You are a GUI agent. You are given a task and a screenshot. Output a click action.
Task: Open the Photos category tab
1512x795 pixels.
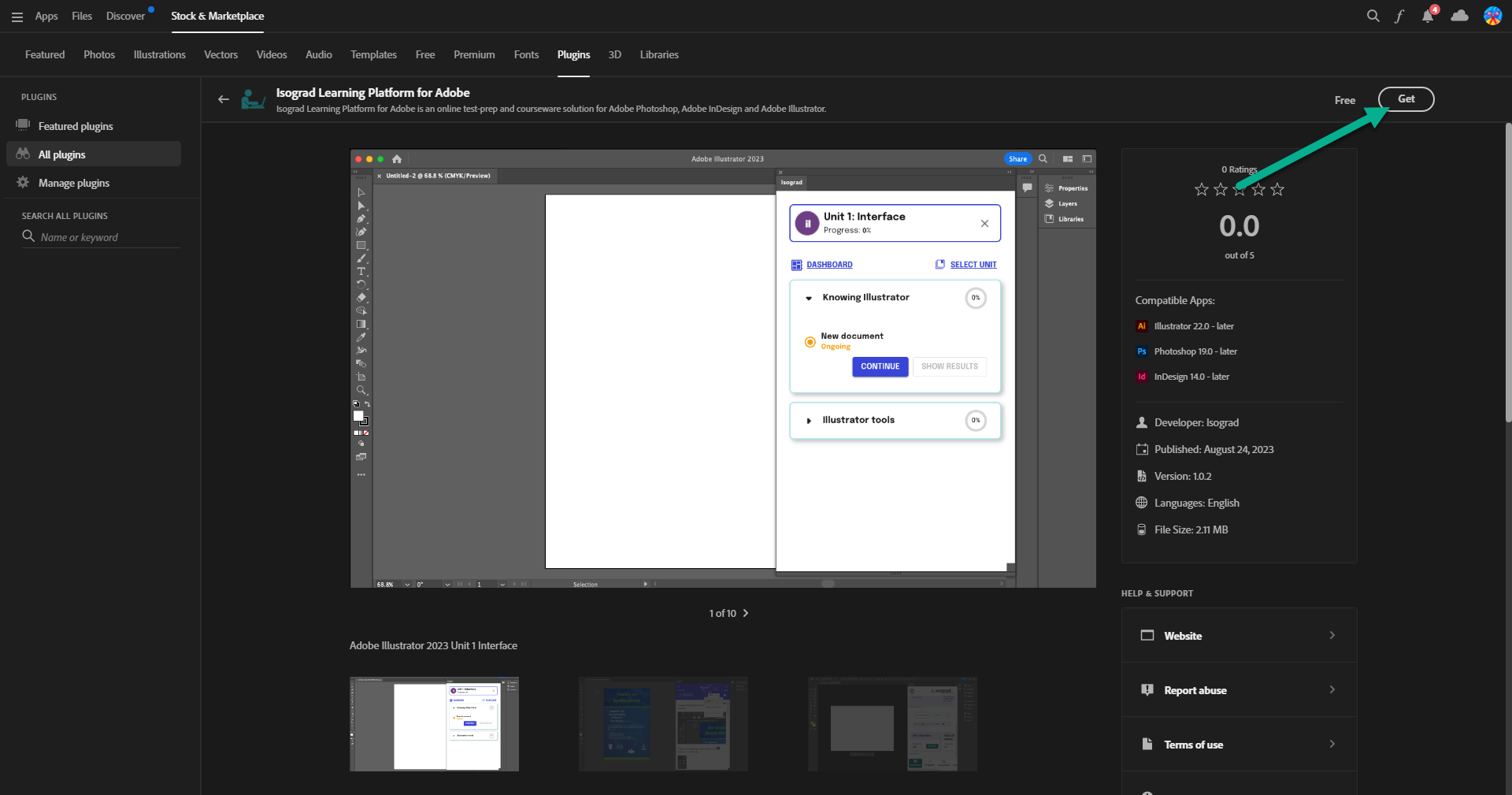[99, 54]
